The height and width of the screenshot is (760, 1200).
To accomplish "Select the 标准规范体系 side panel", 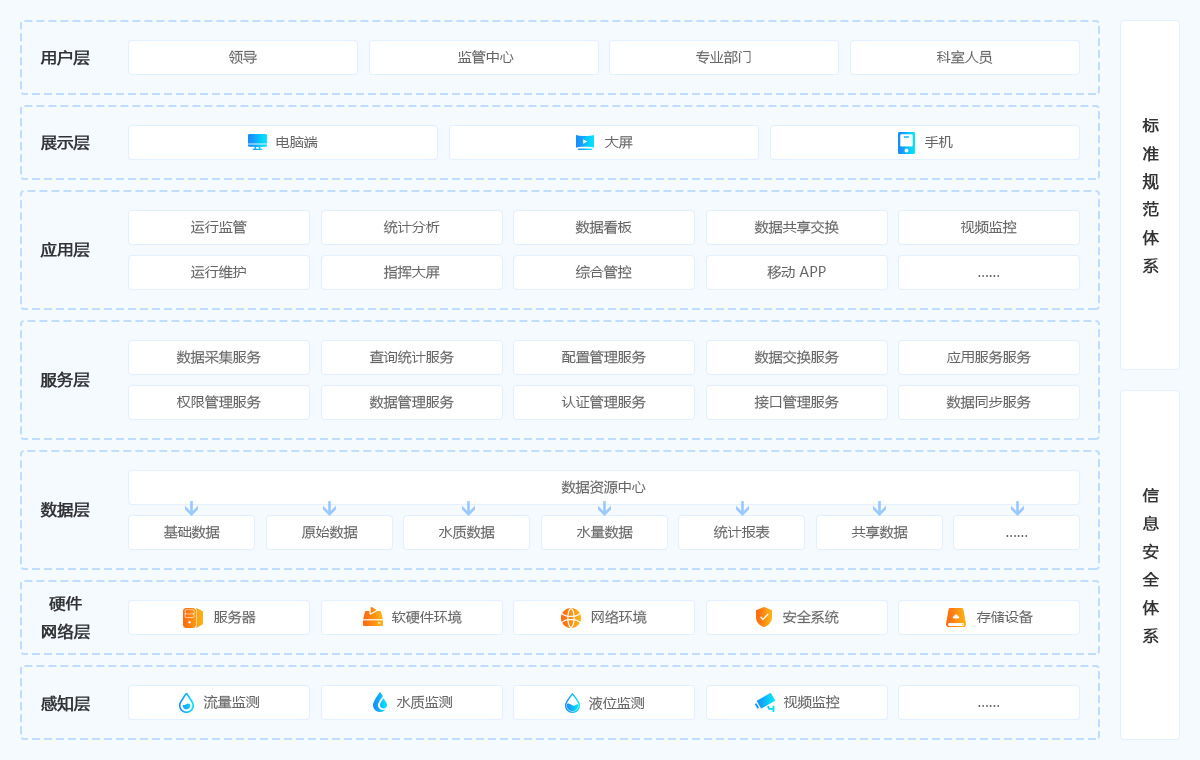I will (x=1150, y=195).
